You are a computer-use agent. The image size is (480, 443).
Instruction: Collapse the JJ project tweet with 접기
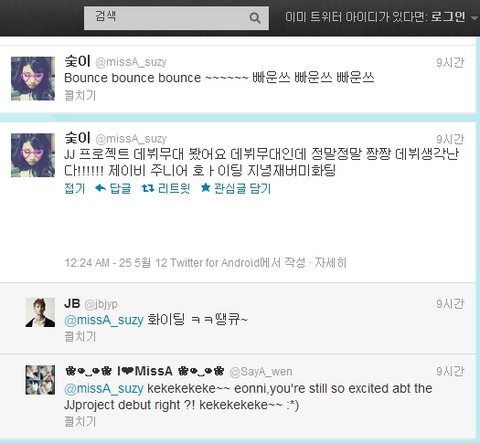point(75,189)
